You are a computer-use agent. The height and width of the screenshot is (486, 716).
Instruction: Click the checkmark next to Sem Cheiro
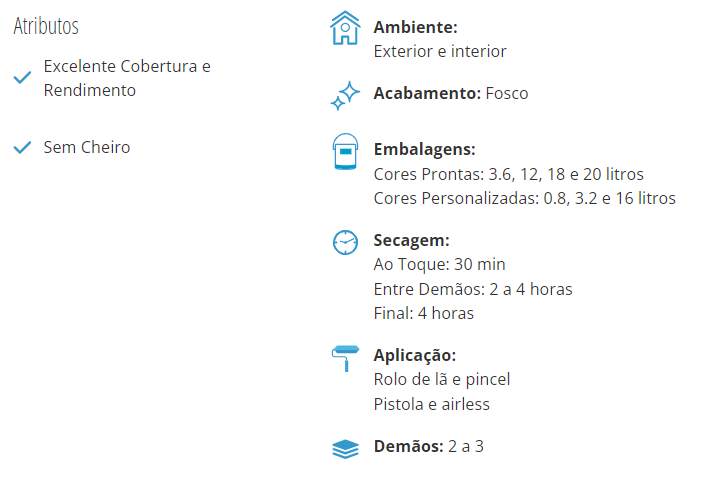click(22, 148)
